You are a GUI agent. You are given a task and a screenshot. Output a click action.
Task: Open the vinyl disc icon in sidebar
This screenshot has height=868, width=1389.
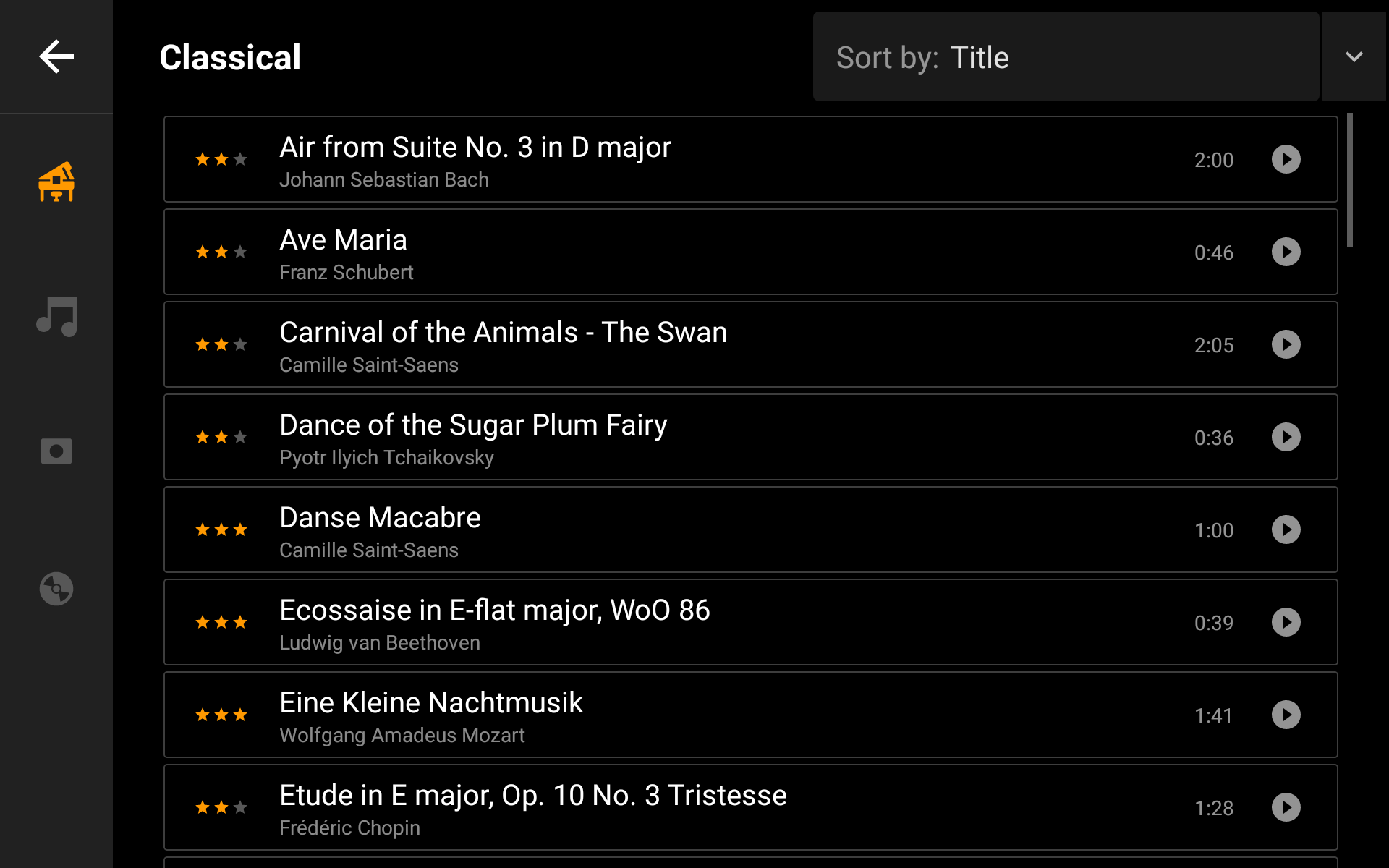click(56, 588)
